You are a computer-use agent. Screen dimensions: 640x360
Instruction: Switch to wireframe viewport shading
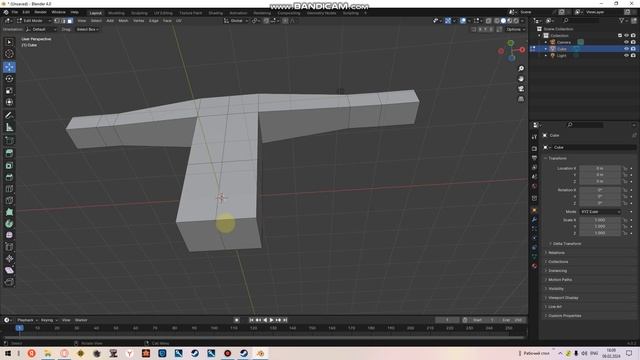[x=497, y=21]
